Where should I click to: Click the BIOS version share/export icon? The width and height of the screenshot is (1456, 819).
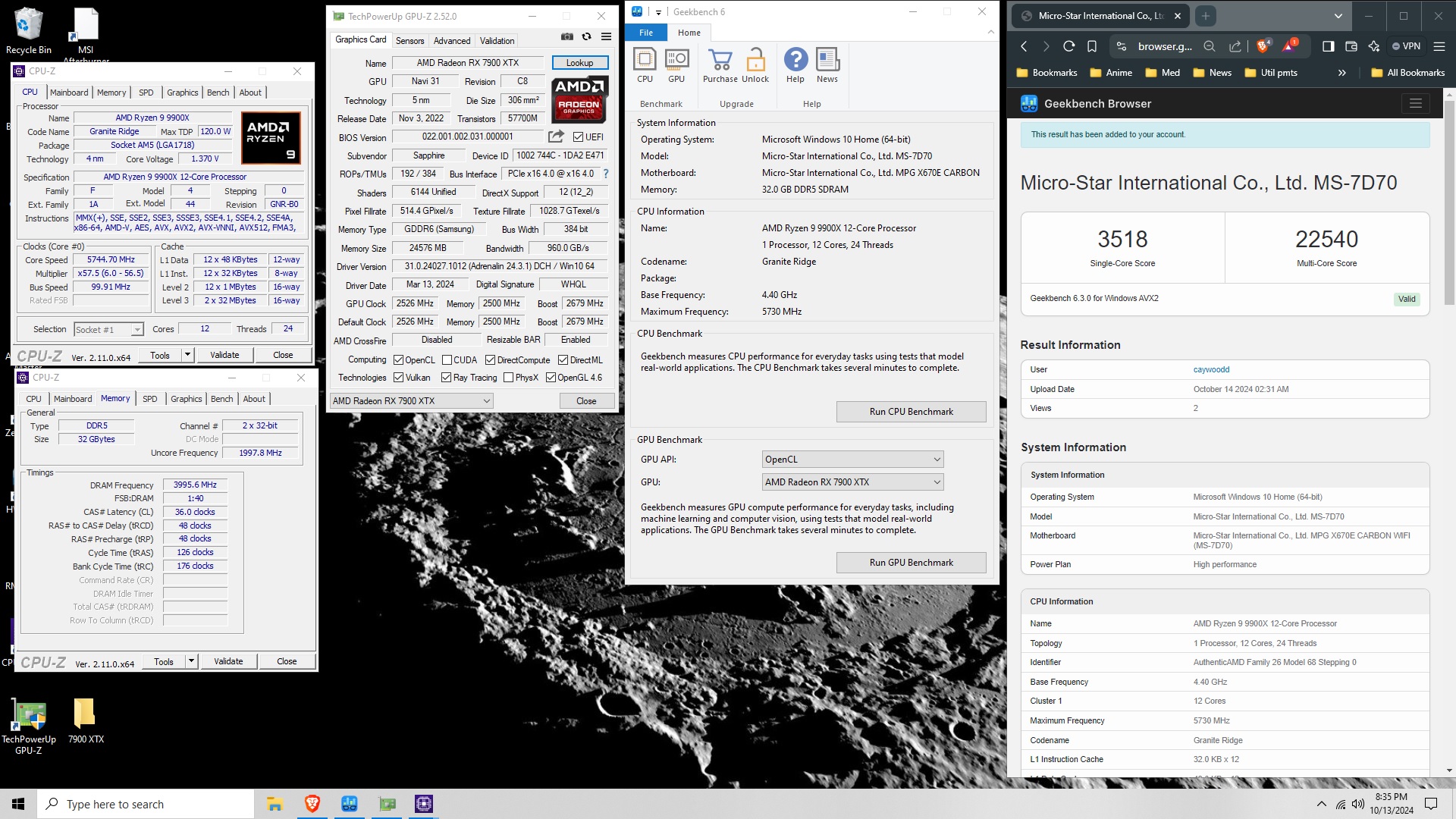pyautogui.click(x=556, y=136)
